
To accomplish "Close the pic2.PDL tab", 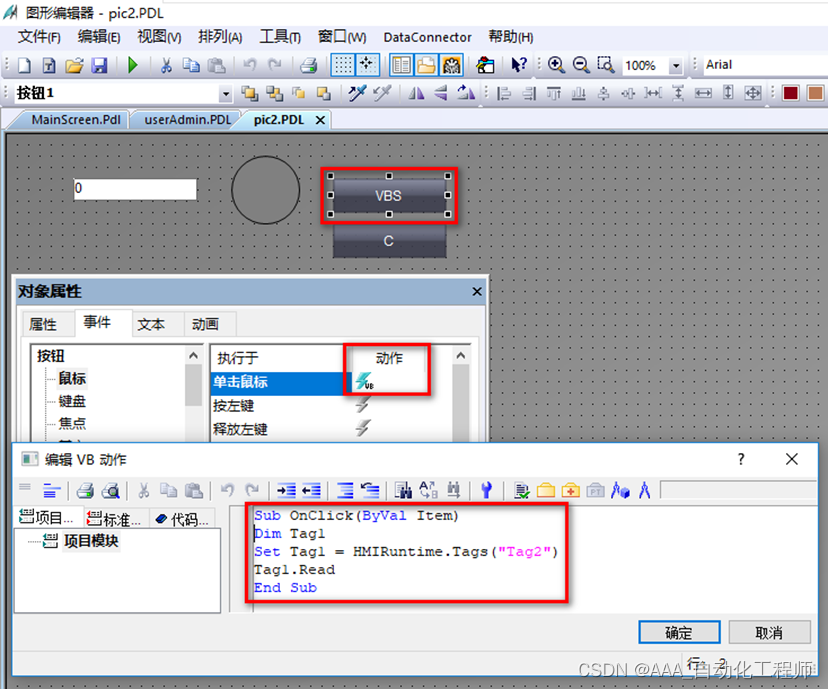I will pos(319,120).
